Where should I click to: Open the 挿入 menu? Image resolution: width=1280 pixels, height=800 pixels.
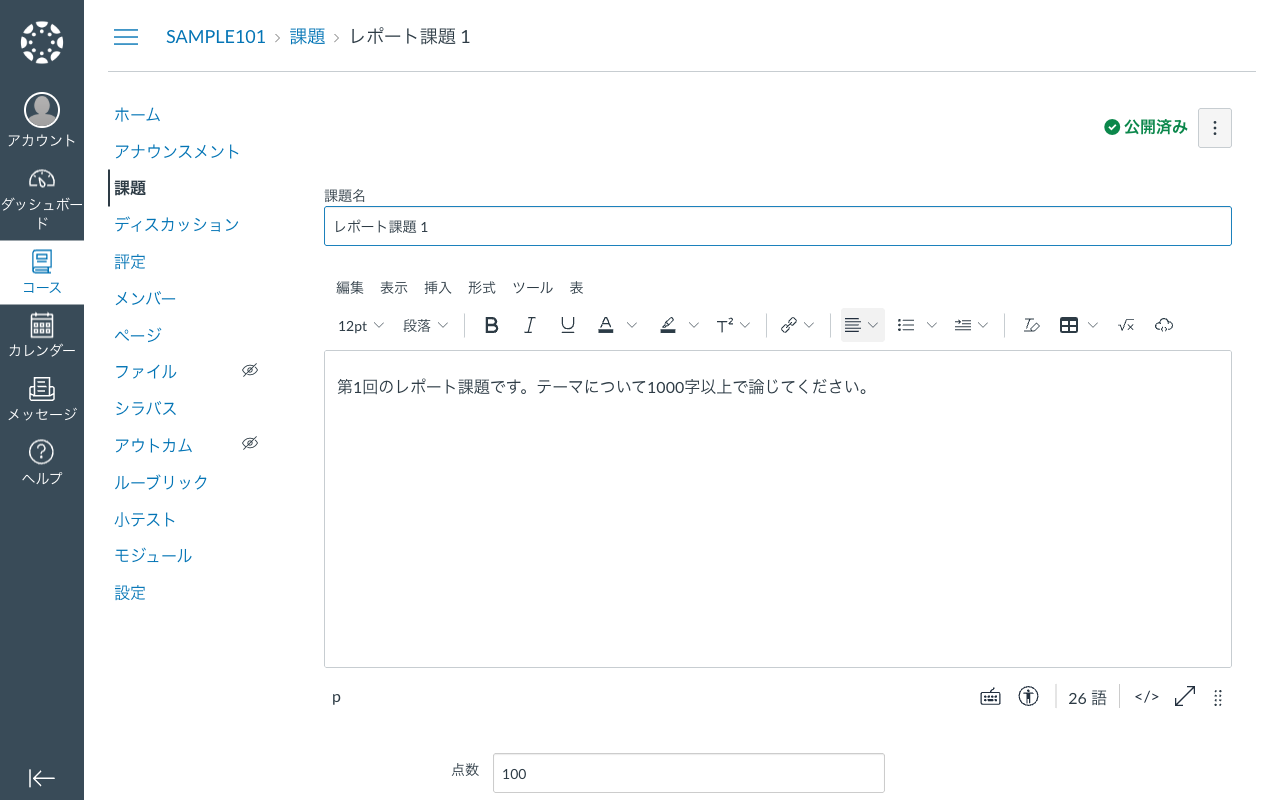tap(437, 288)
